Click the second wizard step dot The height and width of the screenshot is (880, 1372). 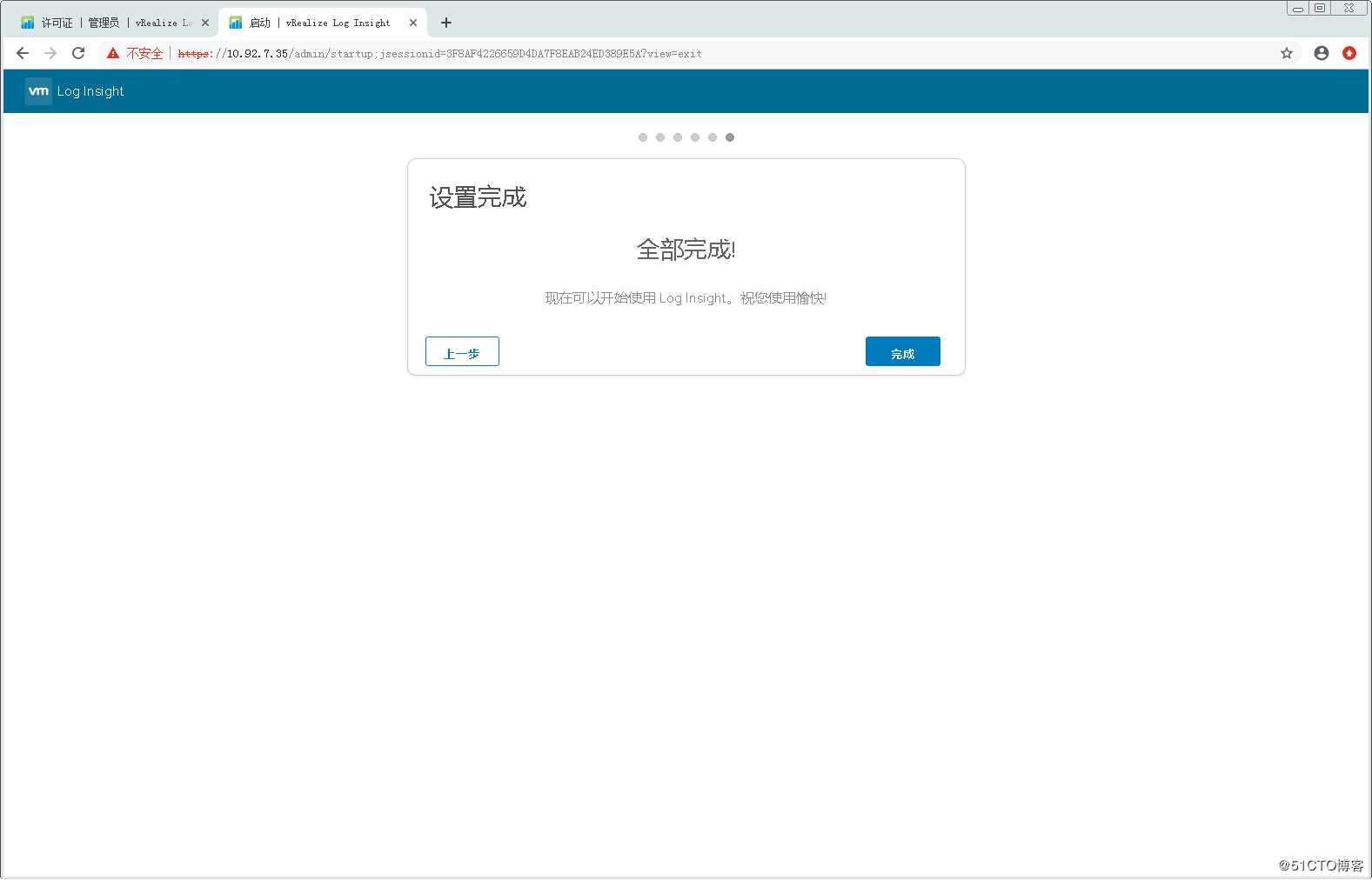pyautogui.click(x=660, y=137)
